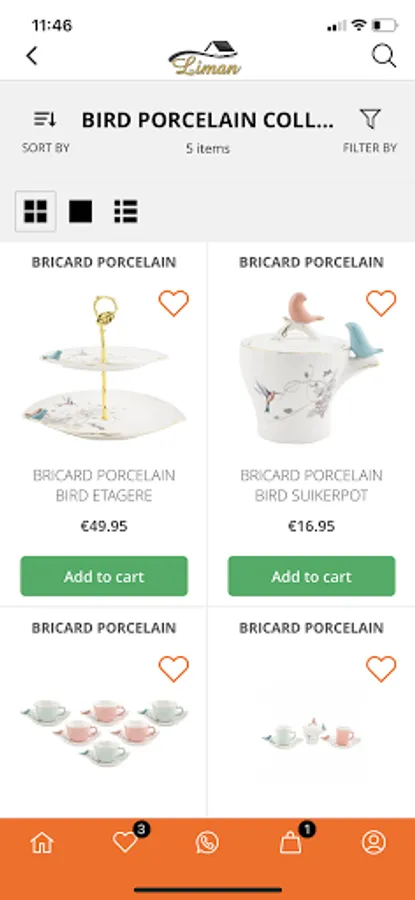
Task: Favorite the Bird Suikerpot heart
Action: [381, 303]
